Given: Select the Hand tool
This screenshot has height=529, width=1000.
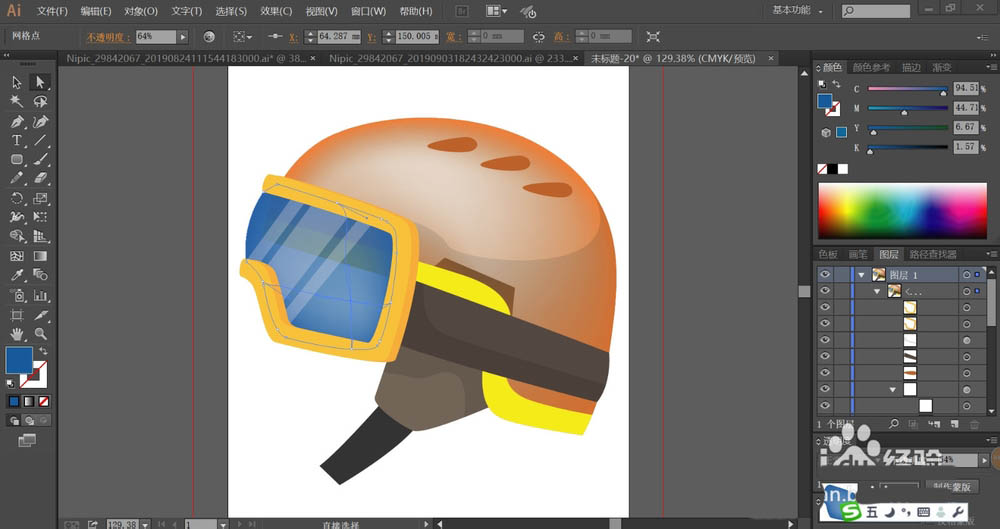Looking at the screenshot, I should click(17, 334).
